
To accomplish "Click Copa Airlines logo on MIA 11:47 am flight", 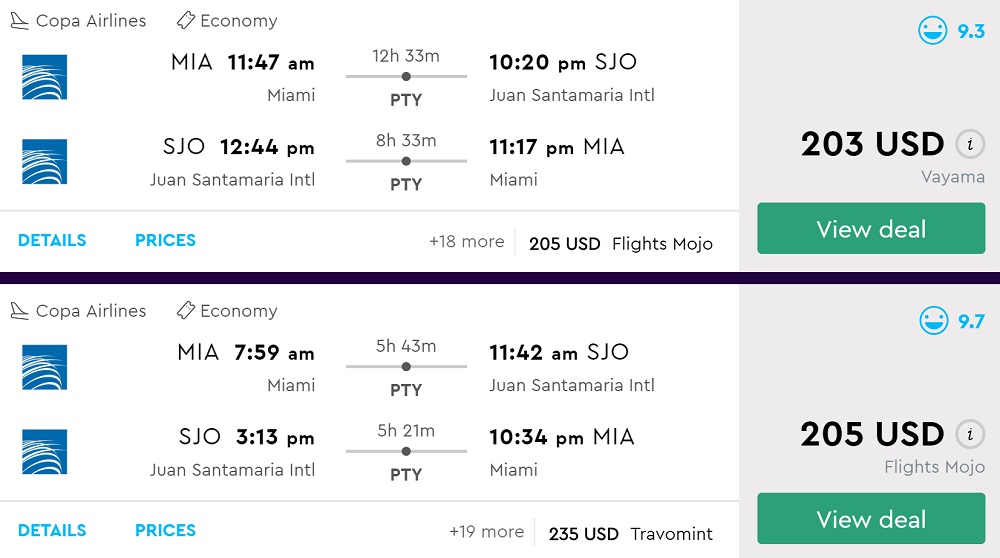I will click(x=44, y=77).
